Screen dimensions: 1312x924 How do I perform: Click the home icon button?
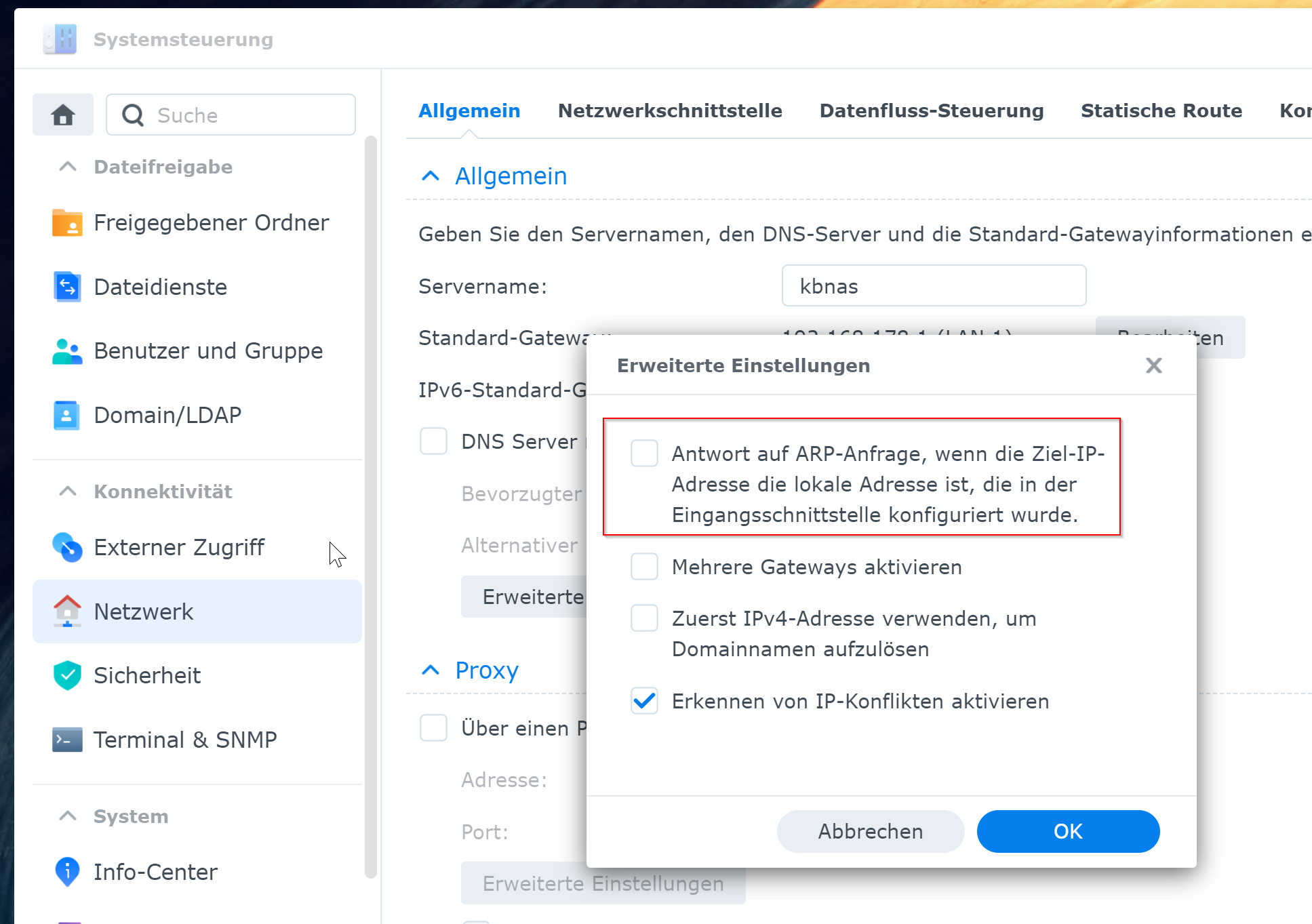coord(63,115)
